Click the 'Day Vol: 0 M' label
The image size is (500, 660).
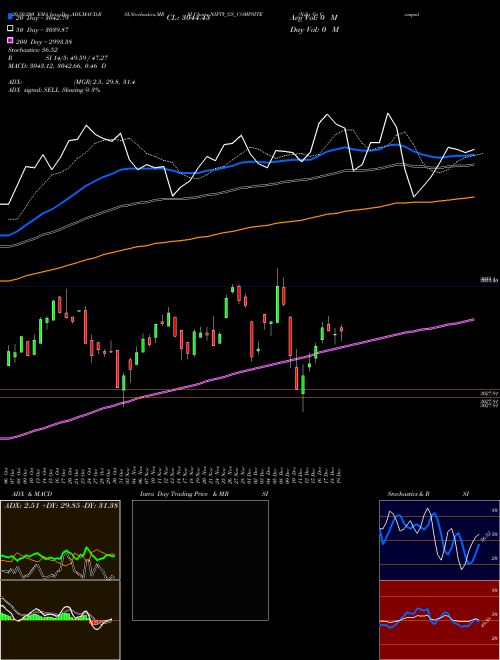[x=314, y=29]
